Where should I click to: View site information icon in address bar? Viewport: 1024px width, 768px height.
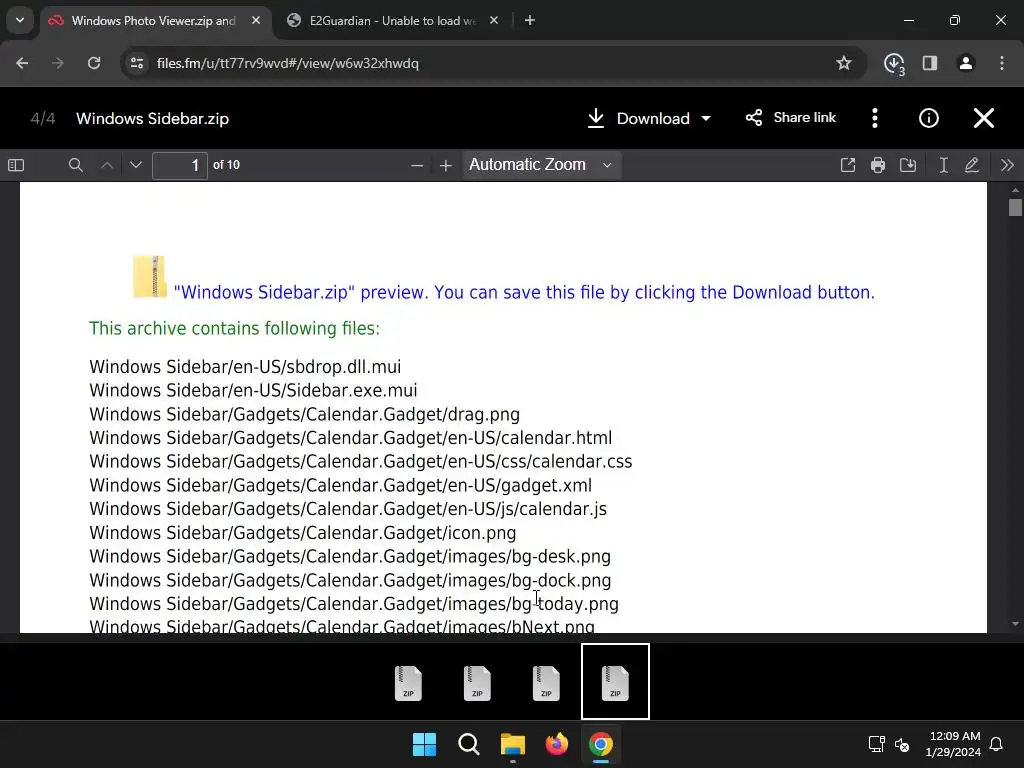137,63
